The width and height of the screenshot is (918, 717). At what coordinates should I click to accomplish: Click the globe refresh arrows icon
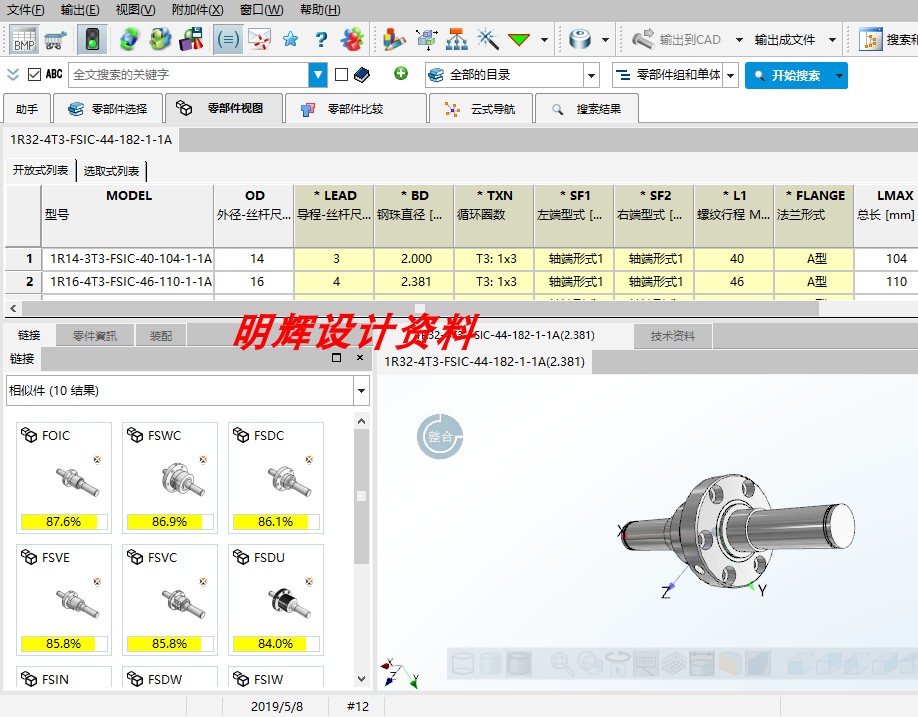(129, 40)
